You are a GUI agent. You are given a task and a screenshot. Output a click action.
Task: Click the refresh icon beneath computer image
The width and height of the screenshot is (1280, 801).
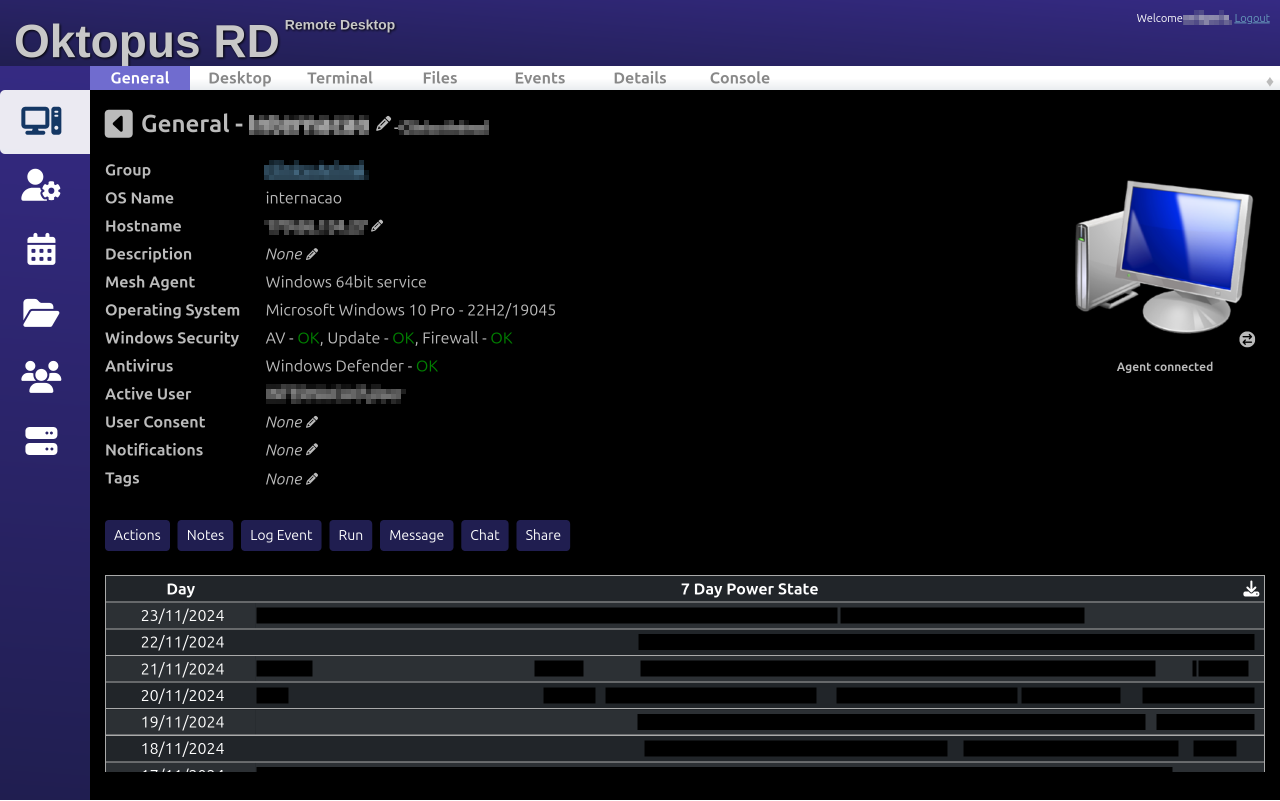(1247, 340)
